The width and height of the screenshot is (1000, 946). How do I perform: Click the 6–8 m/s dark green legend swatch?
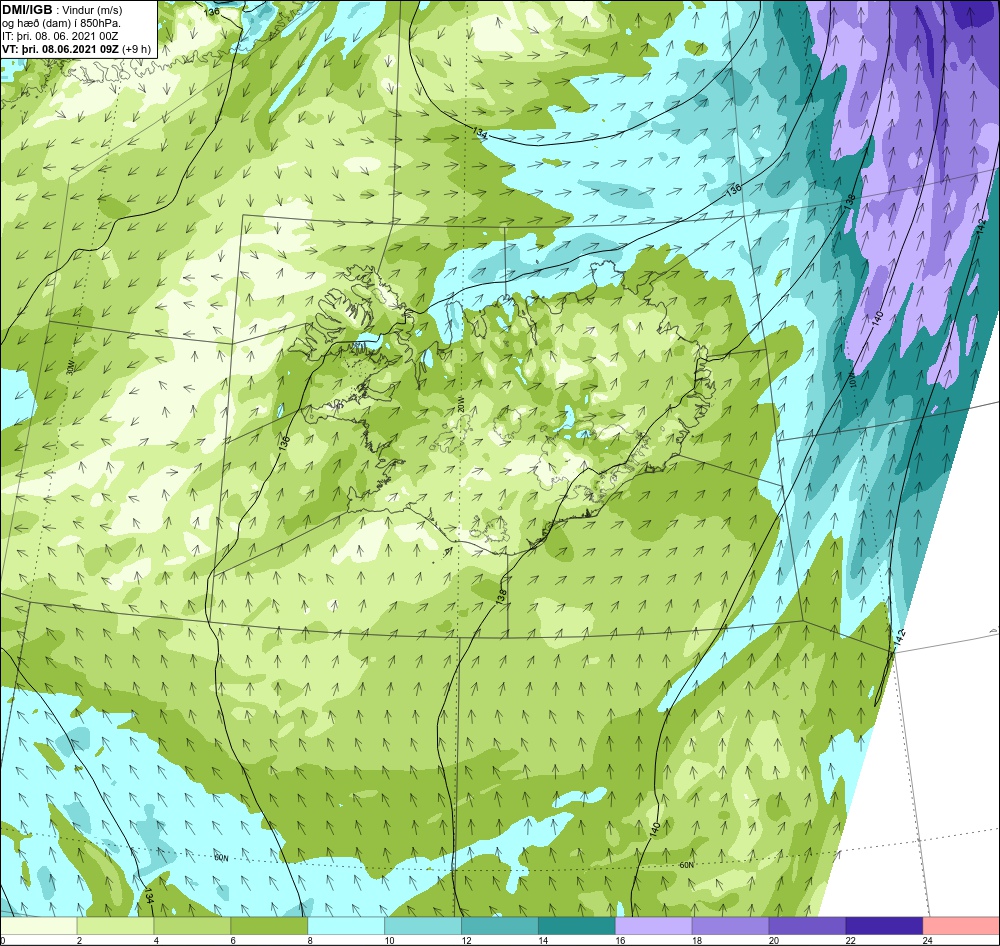pos(269,926)
